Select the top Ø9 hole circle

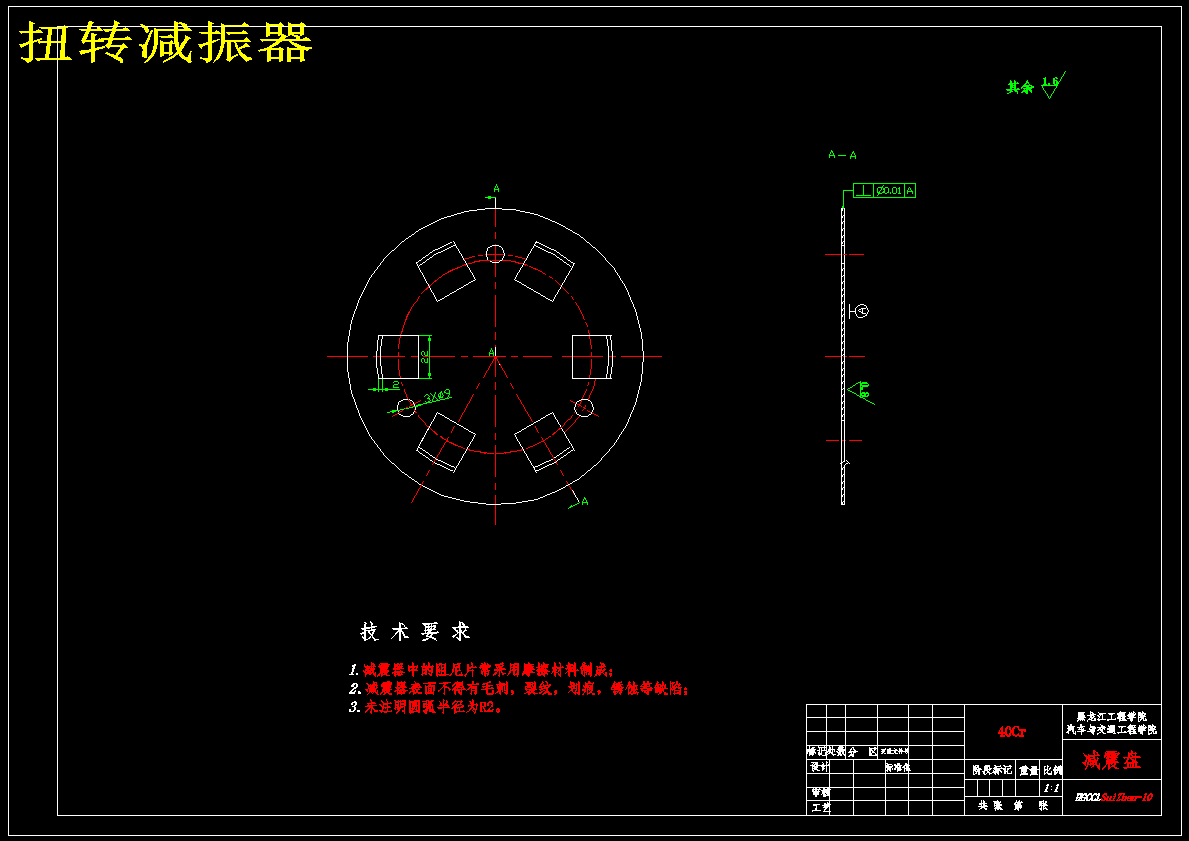tap(495, 253)
